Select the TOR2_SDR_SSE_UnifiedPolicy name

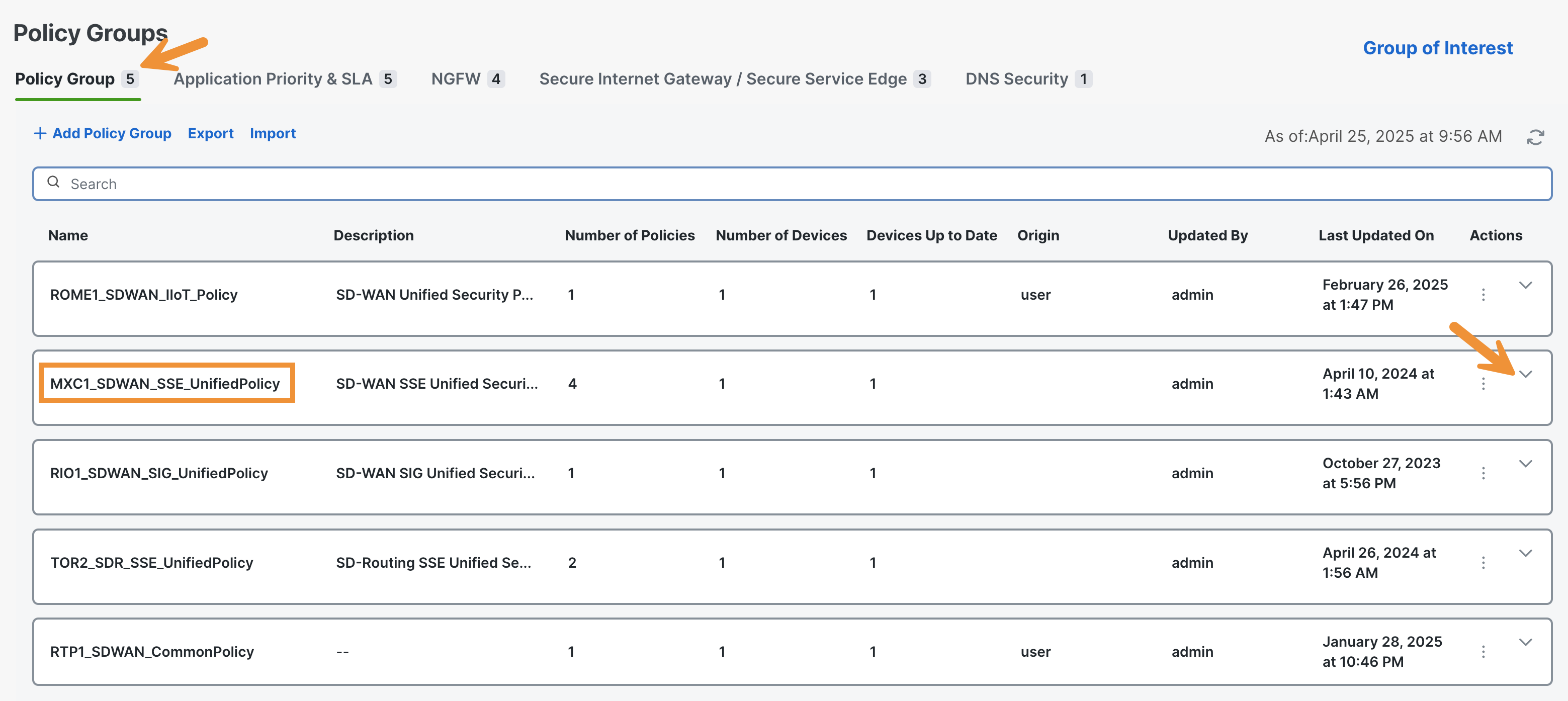click(151, 562)
